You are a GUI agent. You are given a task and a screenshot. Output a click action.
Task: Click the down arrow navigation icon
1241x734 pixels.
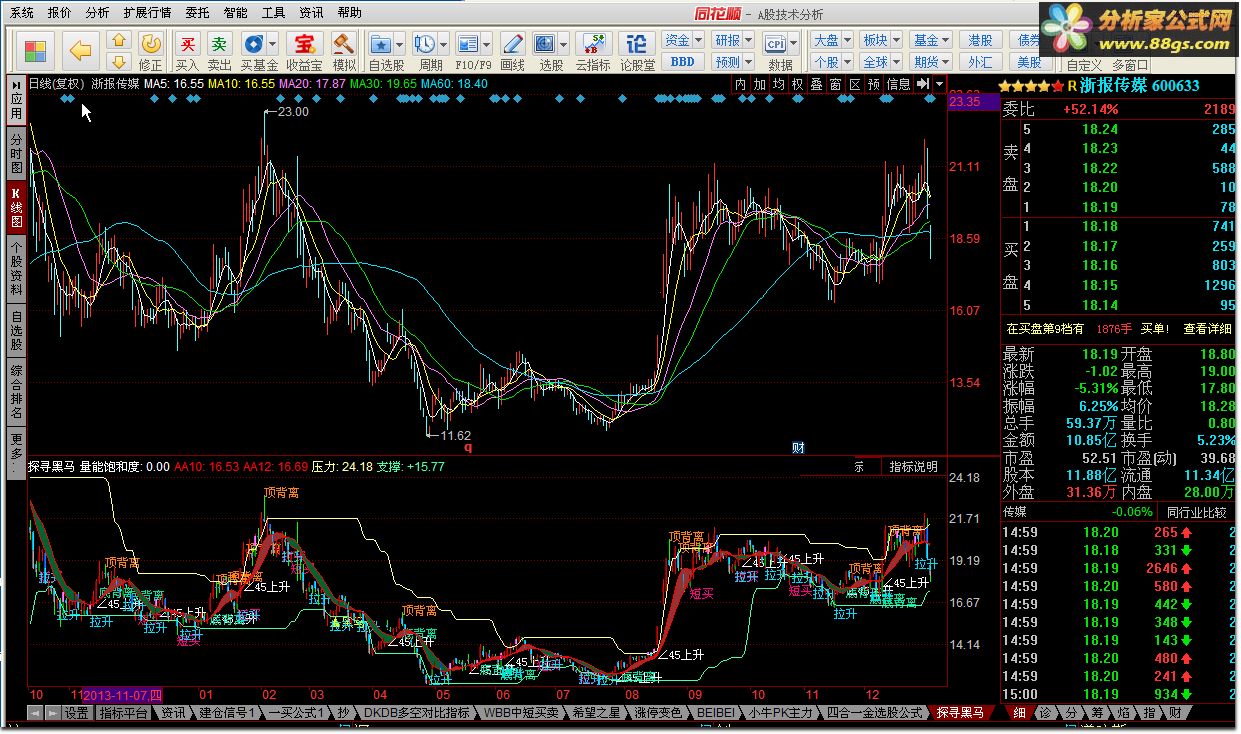coord(118,62)
